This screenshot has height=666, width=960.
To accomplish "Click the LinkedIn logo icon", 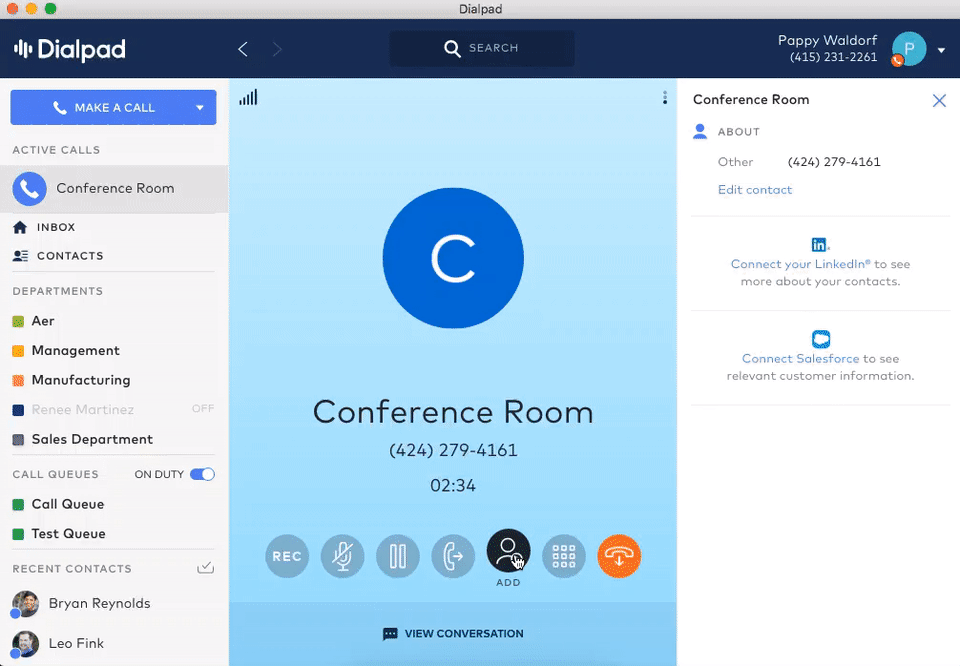I will [819, 245].
